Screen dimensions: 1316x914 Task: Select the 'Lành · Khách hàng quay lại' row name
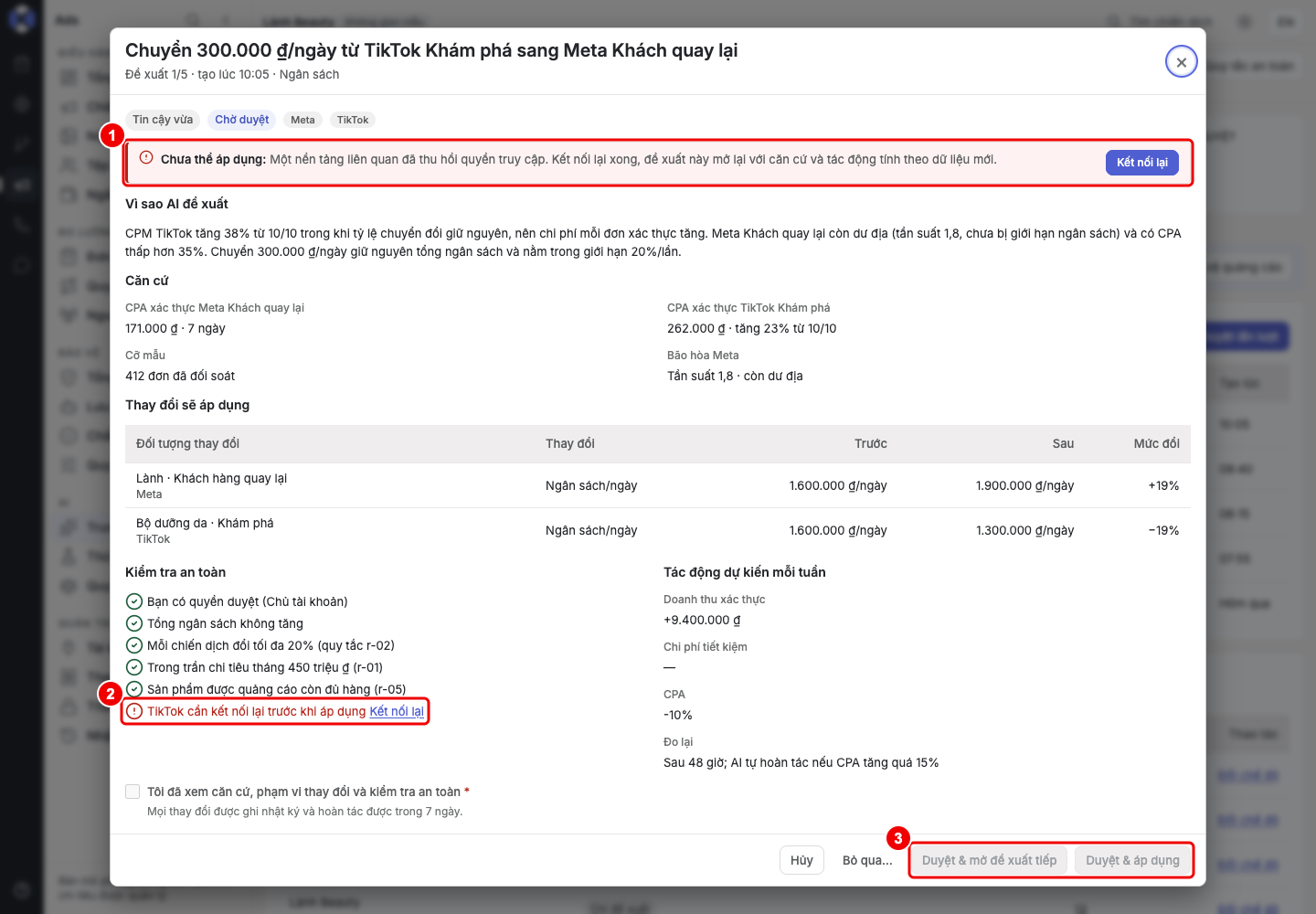point(211,478)
